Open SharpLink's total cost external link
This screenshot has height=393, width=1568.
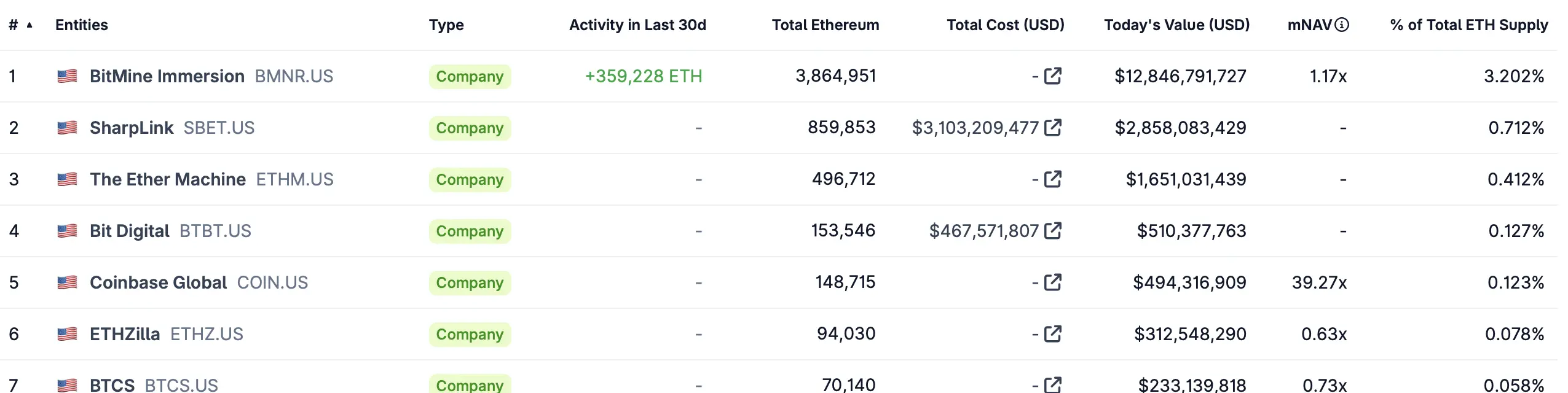(1052, 128)
